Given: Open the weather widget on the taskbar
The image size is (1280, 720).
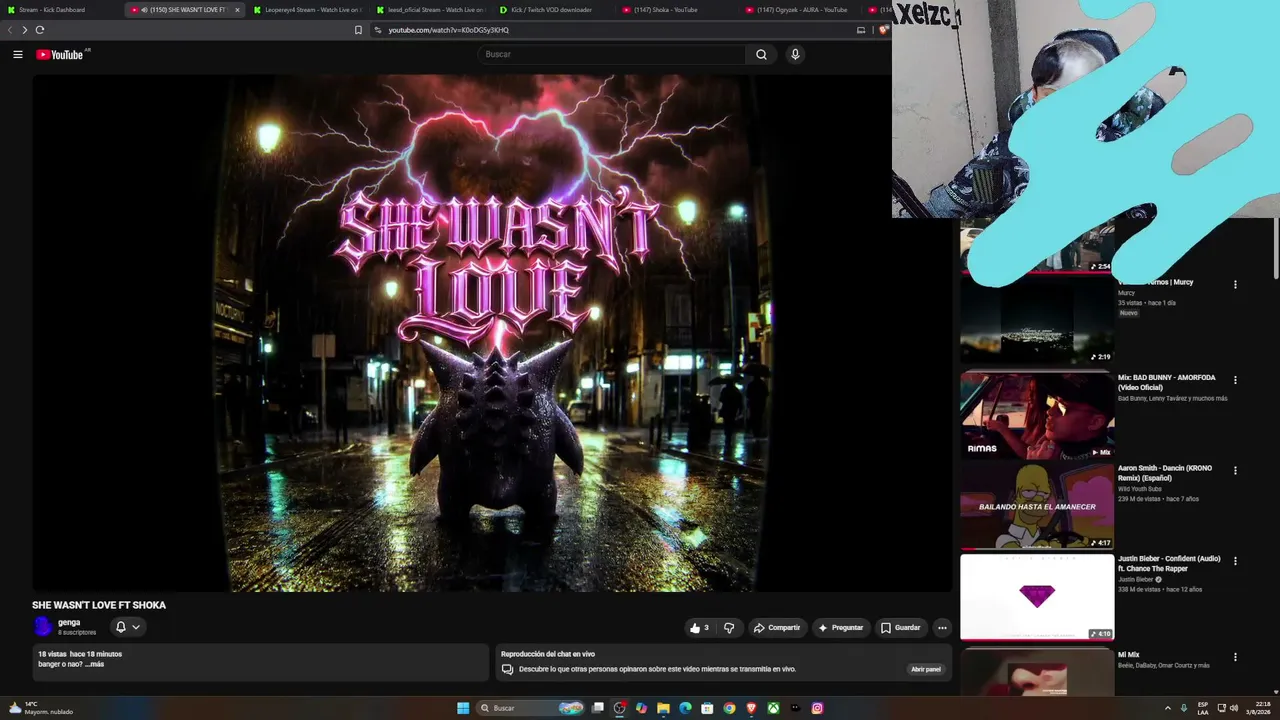Looking at the screenshot, I should (x=40, y=708).
